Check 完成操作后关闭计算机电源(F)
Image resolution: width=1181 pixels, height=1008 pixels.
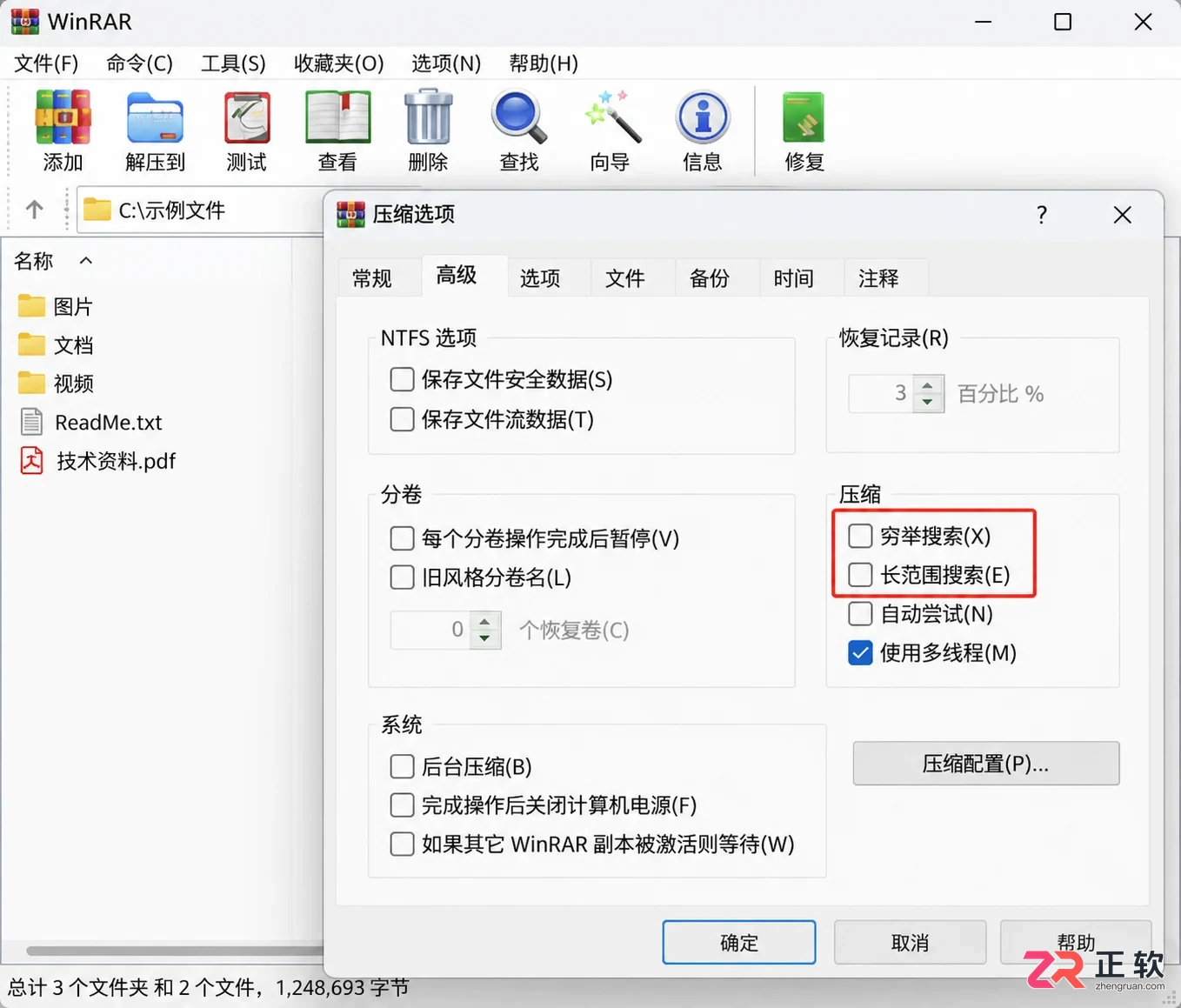coord(402,805)
